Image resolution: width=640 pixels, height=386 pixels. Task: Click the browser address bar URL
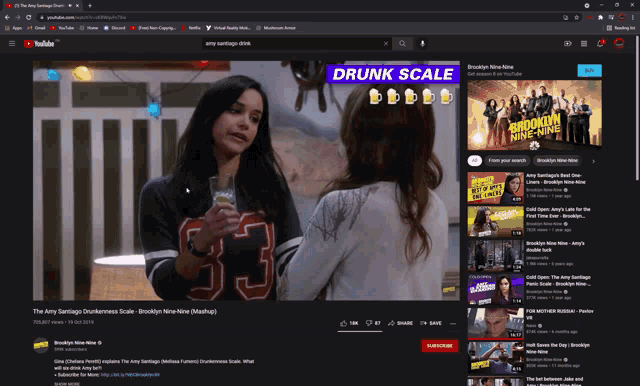tap(86, 18)
